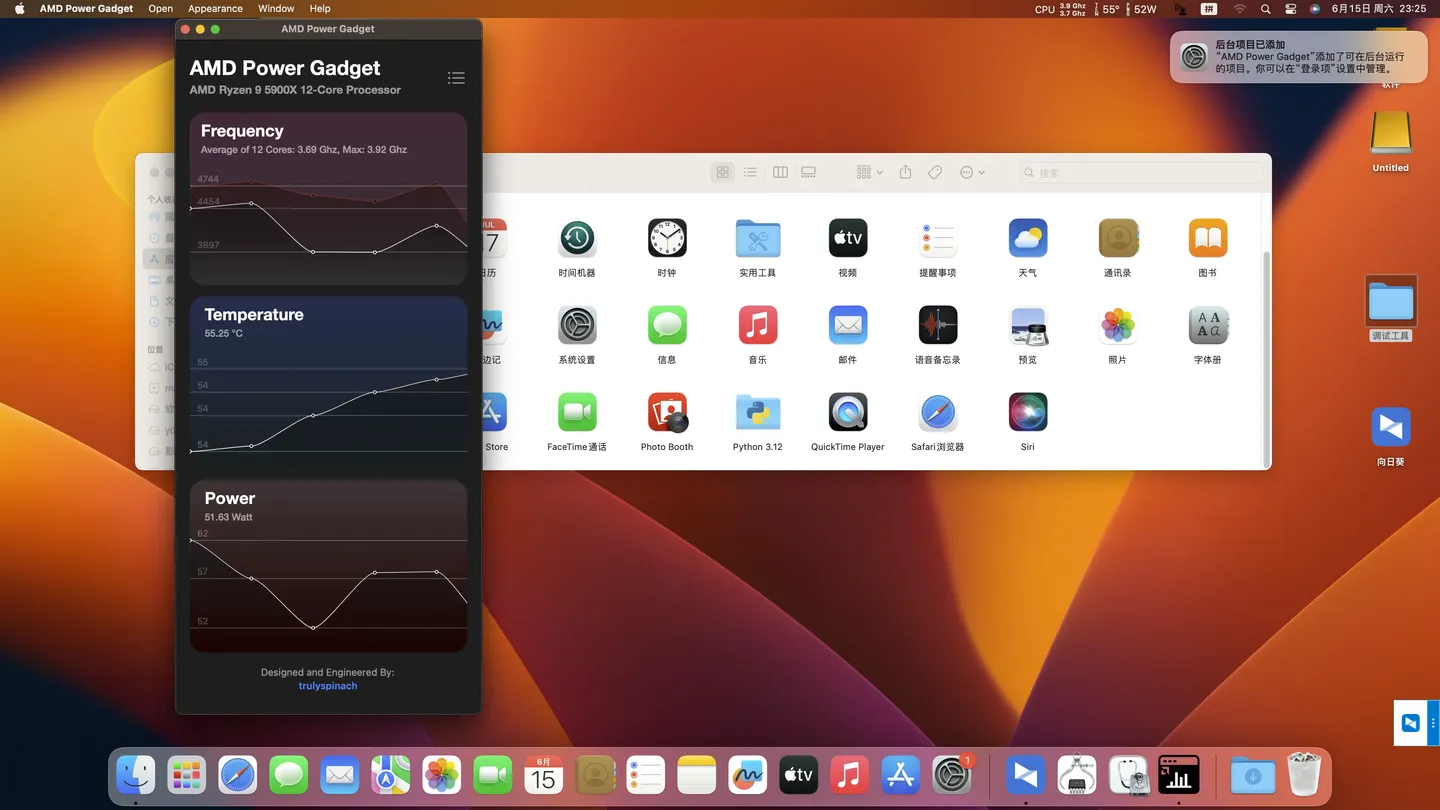Click the Siri app icon

[x=1027, y=413]
